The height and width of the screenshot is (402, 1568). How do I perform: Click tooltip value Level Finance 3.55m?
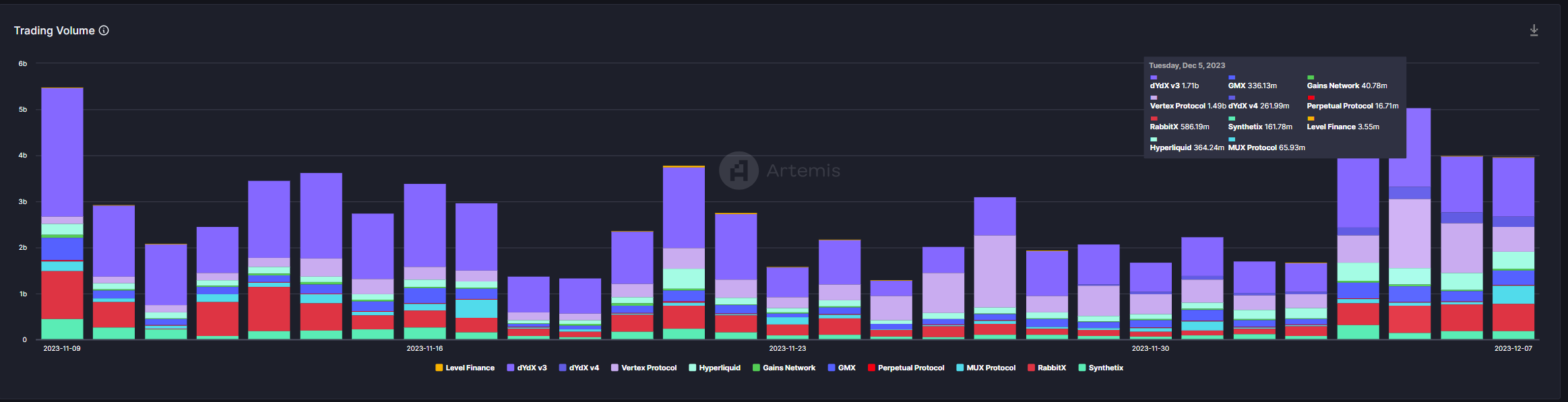1343,127
